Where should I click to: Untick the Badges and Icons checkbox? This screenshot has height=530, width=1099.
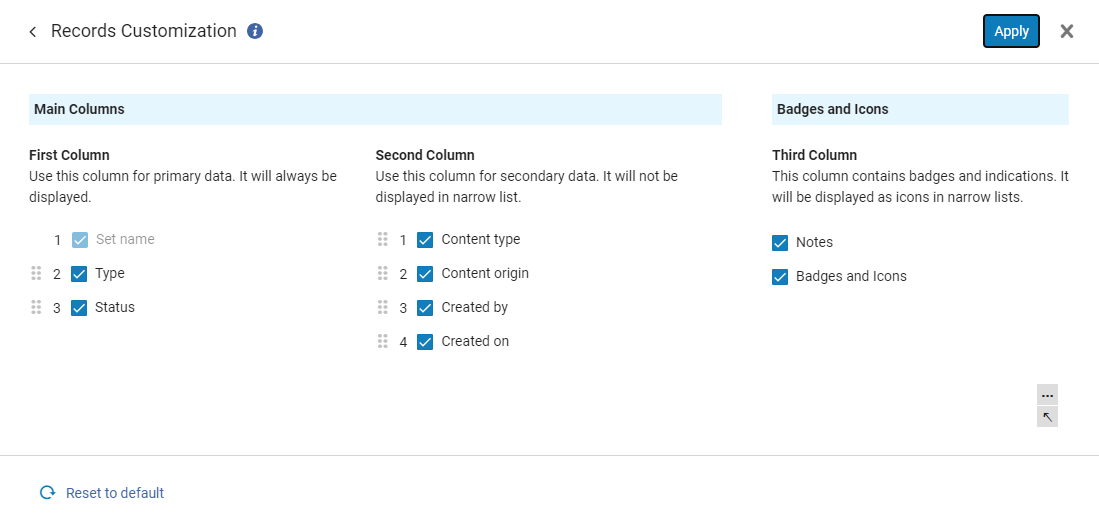coord(781,277)
